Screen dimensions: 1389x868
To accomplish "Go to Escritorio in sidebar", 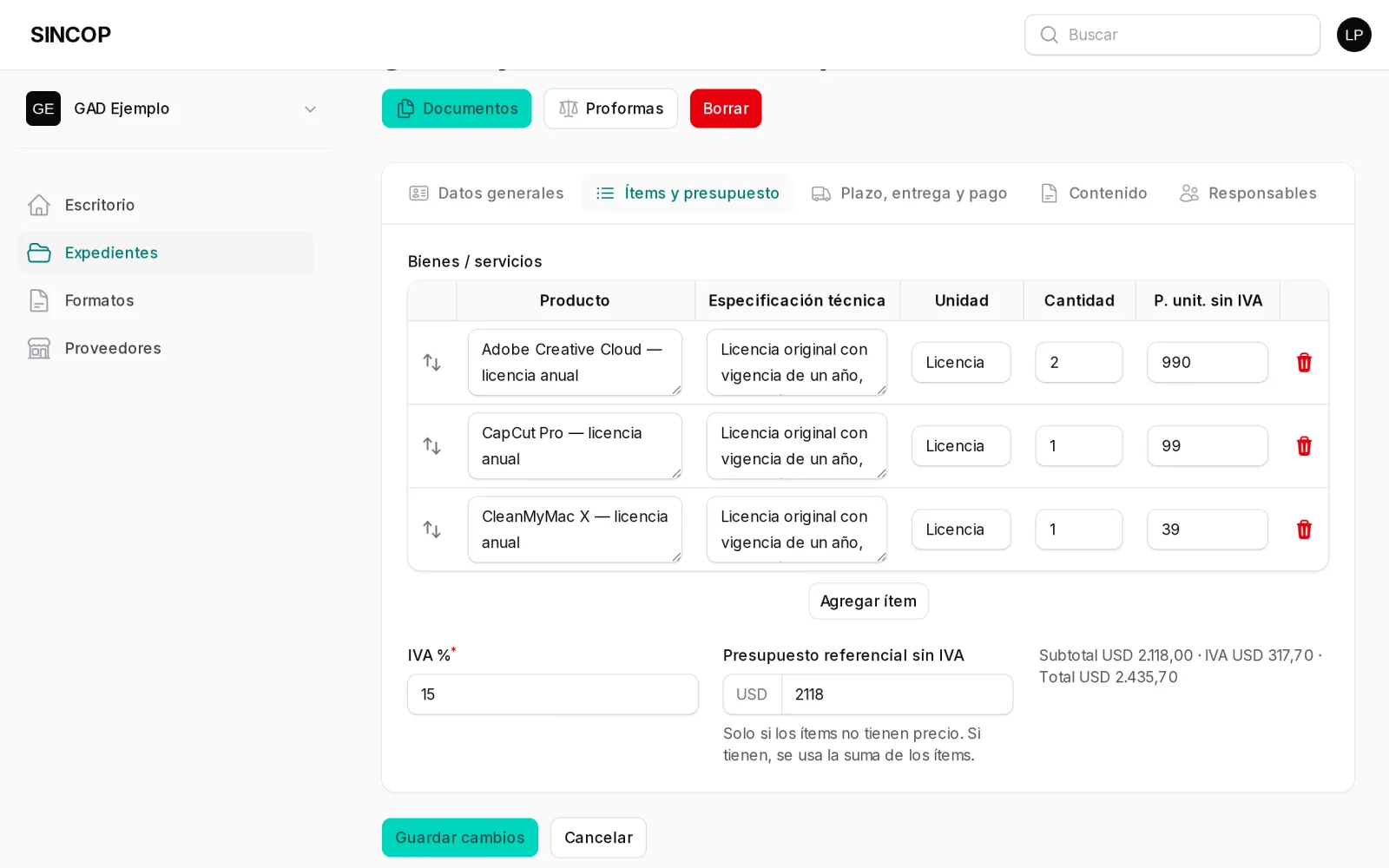I will (x=165, y=205).
